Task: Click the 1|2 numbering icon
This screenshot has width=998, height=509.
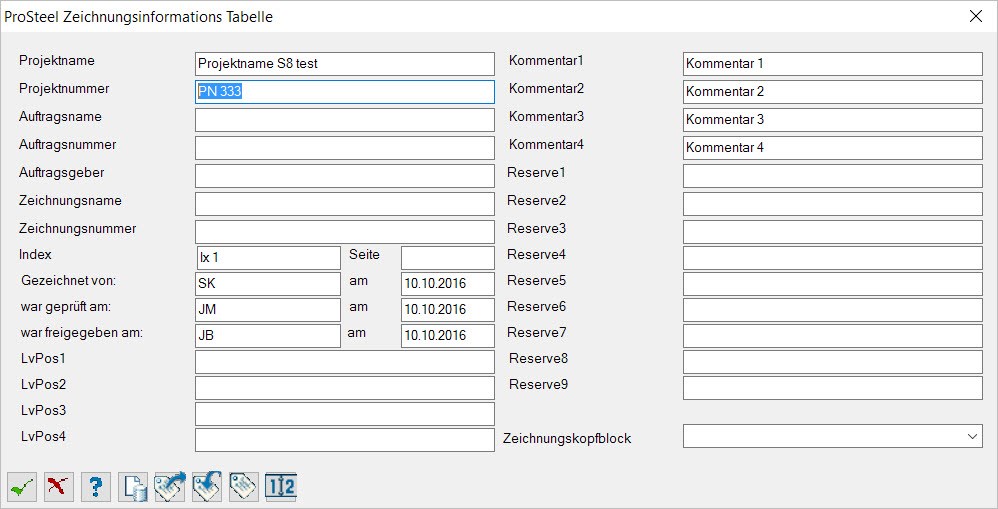Action: (281, 487)
